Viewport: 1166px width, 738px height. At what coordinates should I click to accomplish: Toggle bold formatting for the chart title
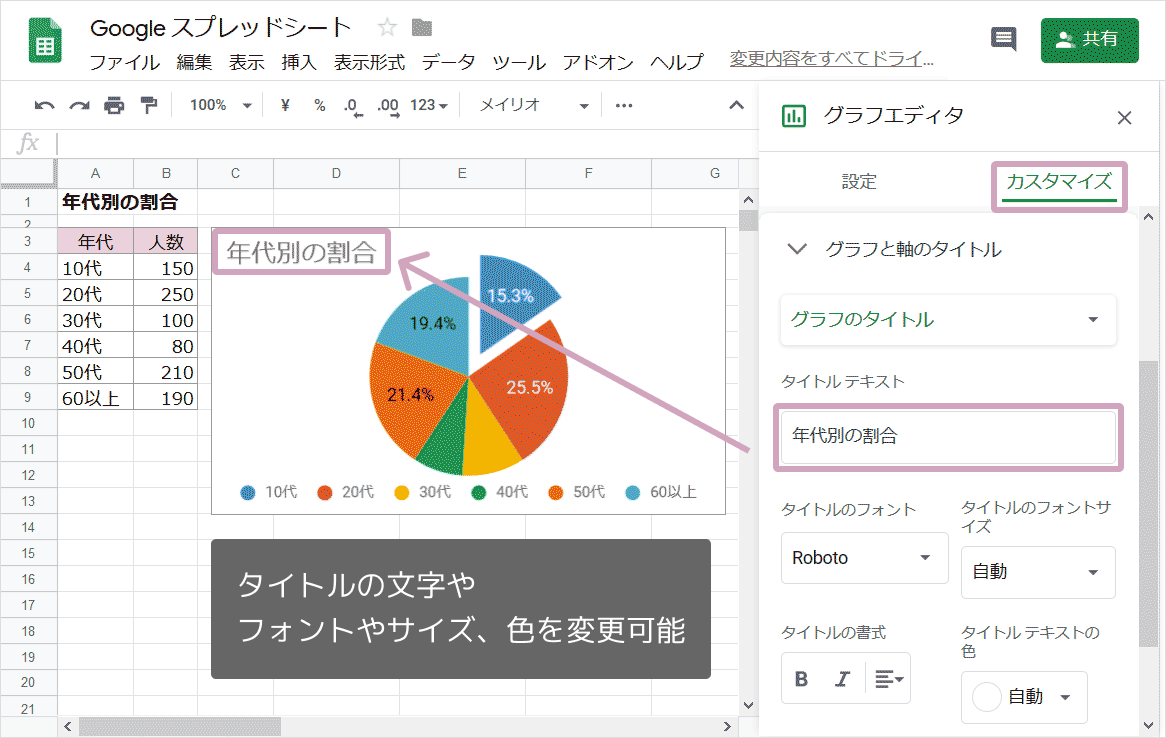[801, 678]
